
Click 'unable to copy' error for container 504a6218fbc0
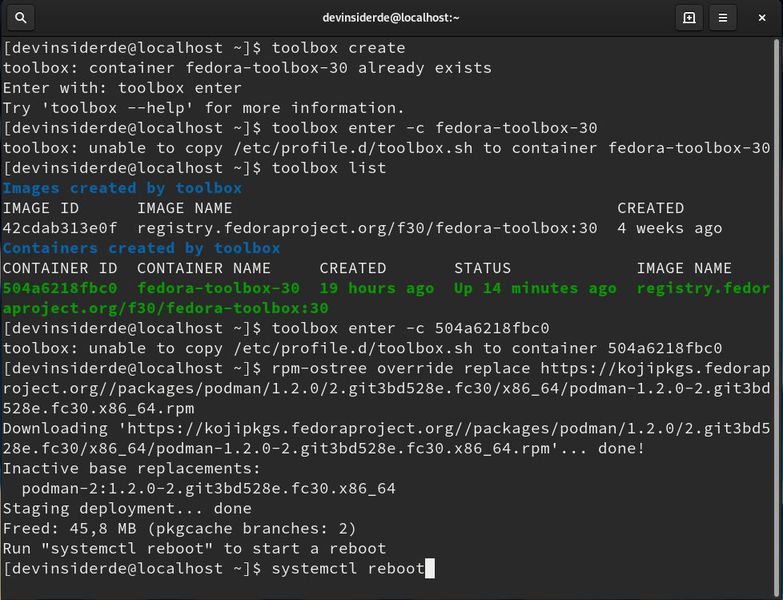[363, 348]
